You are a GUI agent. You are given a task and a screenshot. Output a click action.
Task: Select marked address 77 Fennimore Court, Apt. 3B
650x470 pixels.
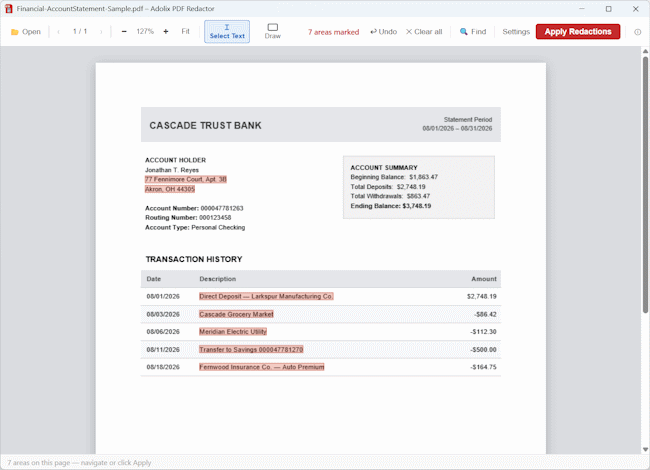(186, 179)
